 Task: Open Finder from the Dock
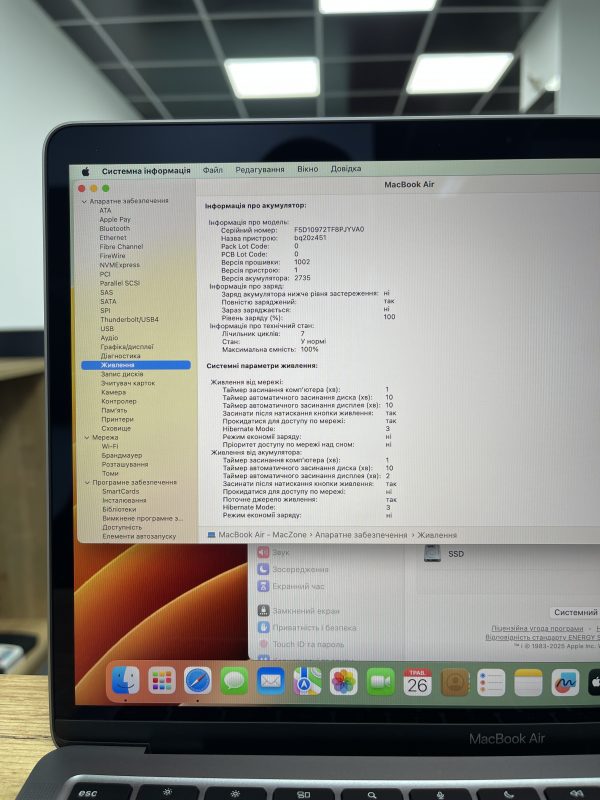126,681
